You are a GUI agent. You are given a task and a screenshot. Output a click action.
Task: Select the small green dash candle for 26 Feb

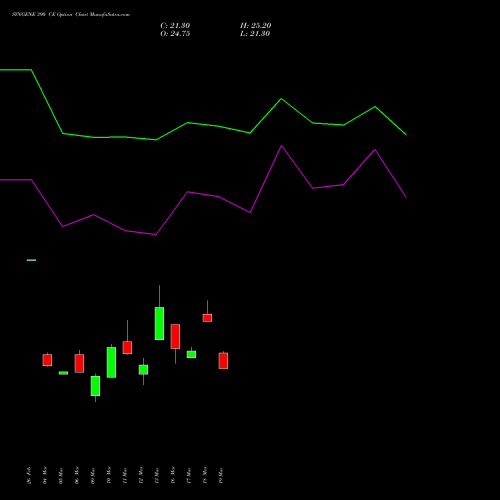(31, 260)
